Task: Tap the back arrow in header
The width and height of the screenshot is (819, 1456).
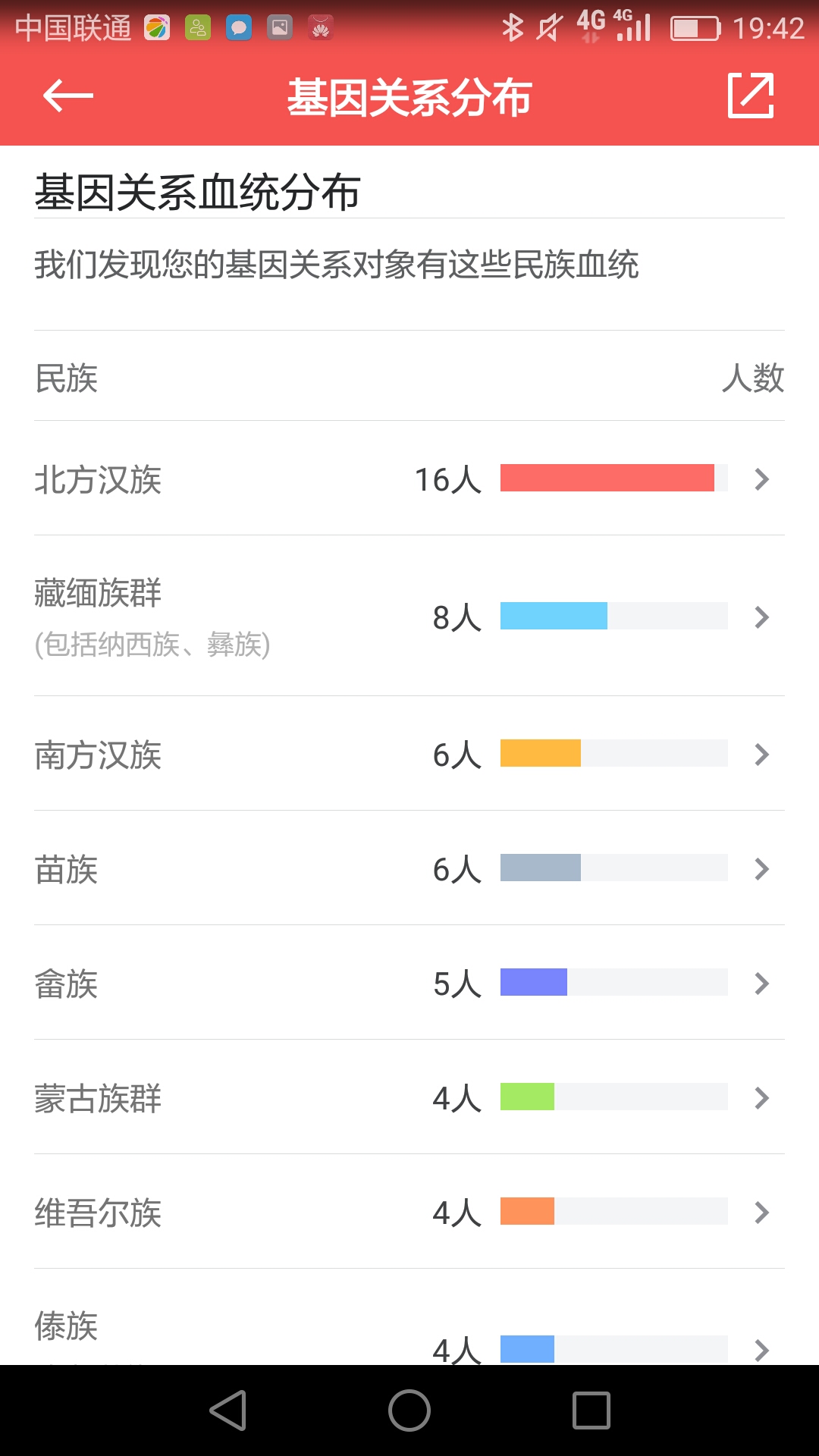Action: click(68, 96)
